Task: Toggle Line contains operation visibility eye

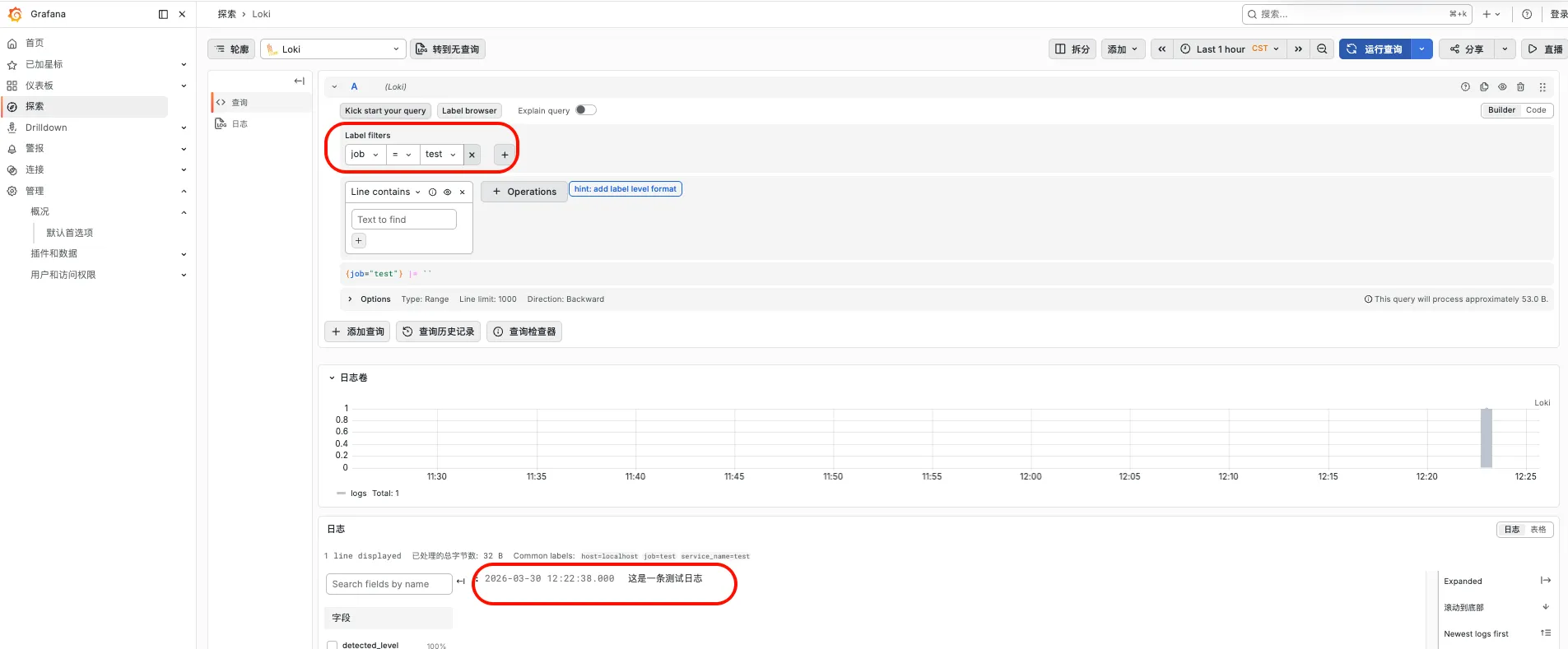Action: pos(447,192)
